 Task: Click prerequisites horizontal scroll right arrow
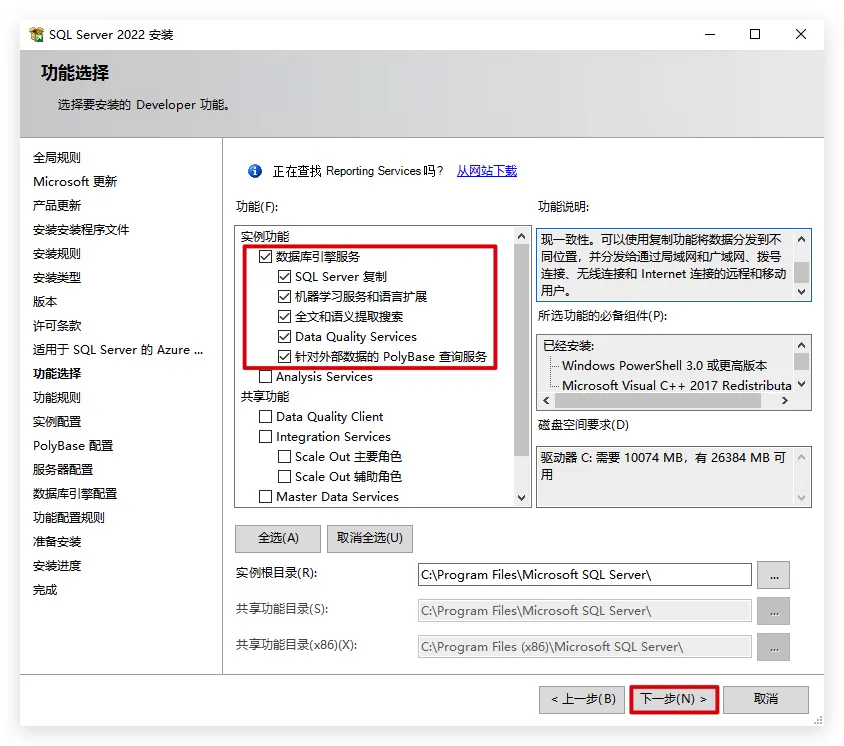click(x=785, y=400)
